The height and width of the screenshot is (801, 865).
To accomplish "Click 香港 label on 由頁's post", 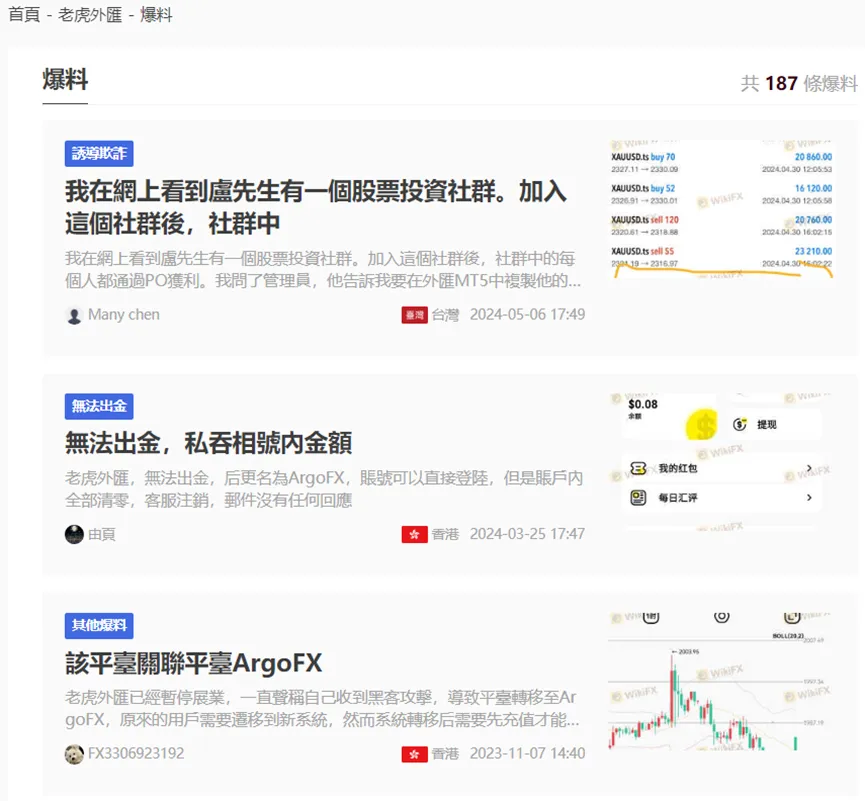I will click(x=445, y=534).
